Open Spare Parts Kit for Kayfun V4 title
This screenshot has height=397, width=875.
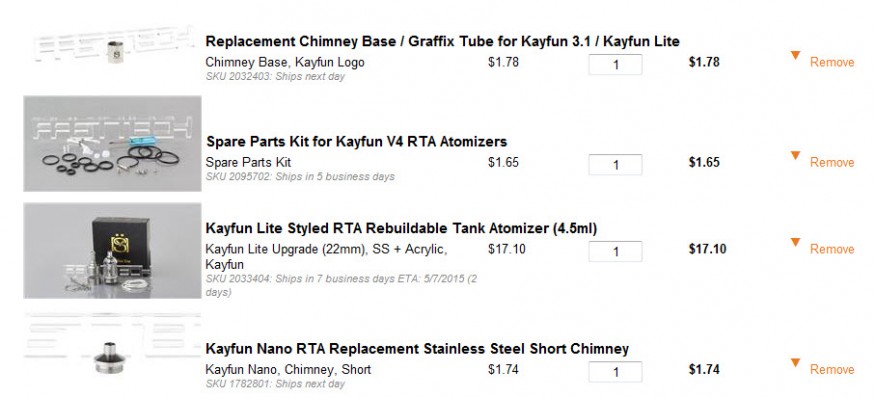point(357,141)
